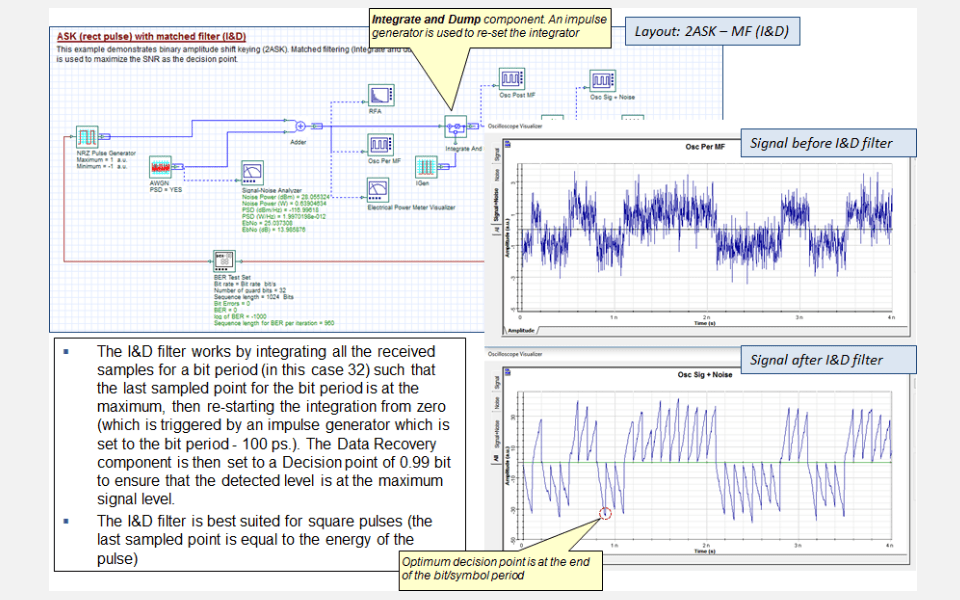Click the AWGN noise source component
This screenshot has height=600, width=960.
[160, 168]
